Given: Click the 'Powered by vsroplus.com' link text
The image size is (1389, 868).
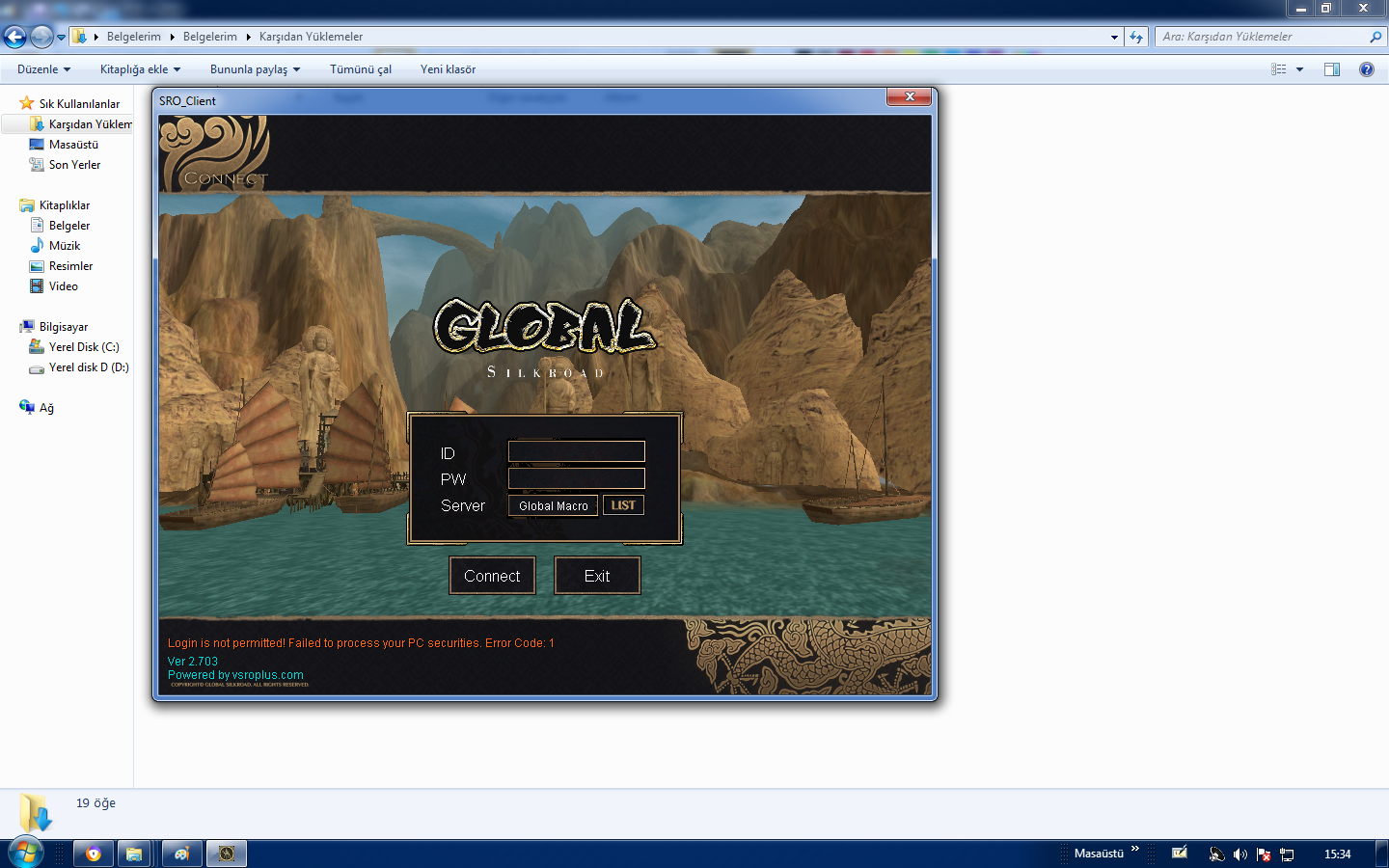Looking at the screenshot, I should (x=235, y=675).
